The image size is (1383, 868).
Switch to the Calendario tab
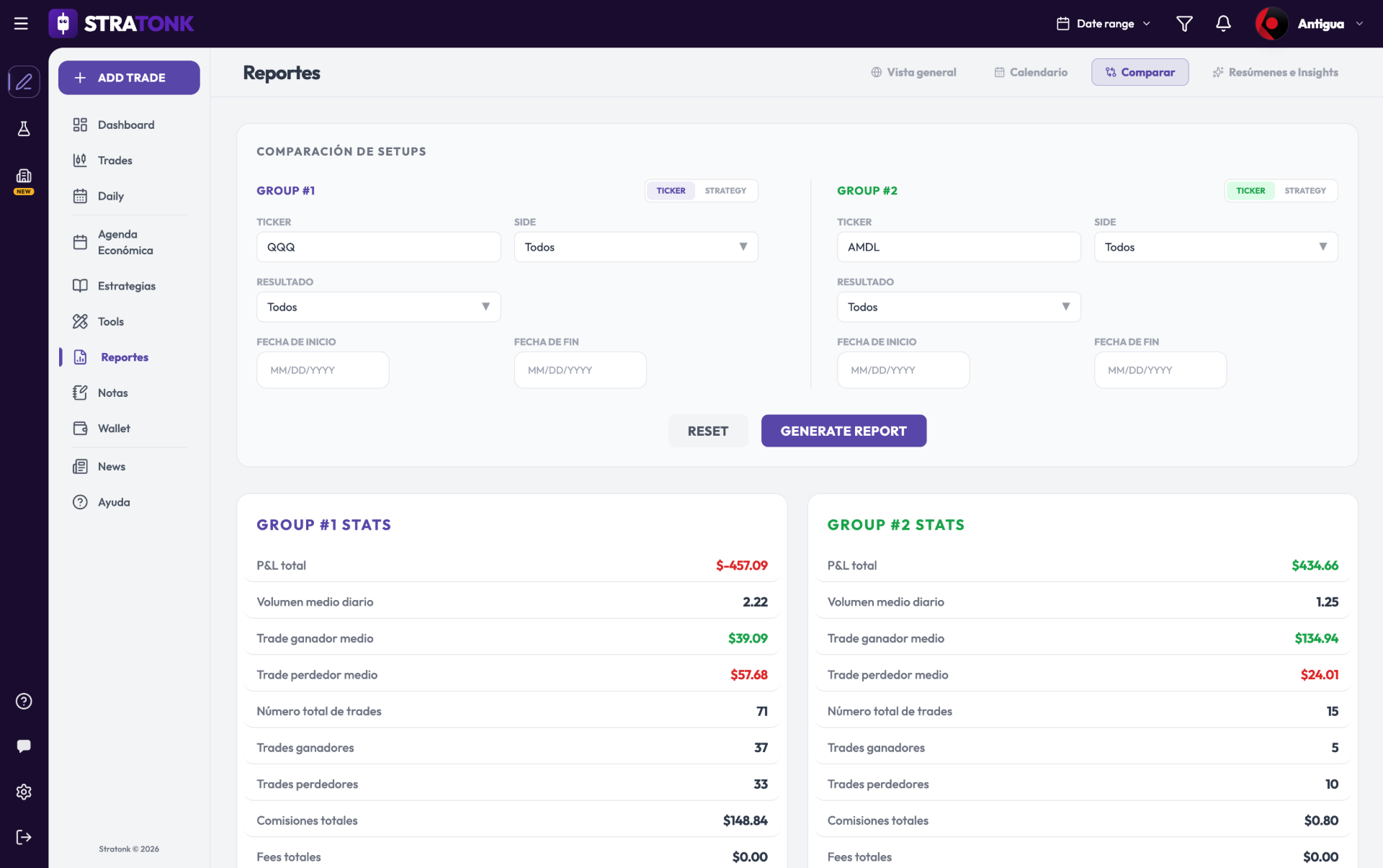[x=1031, y=72]
